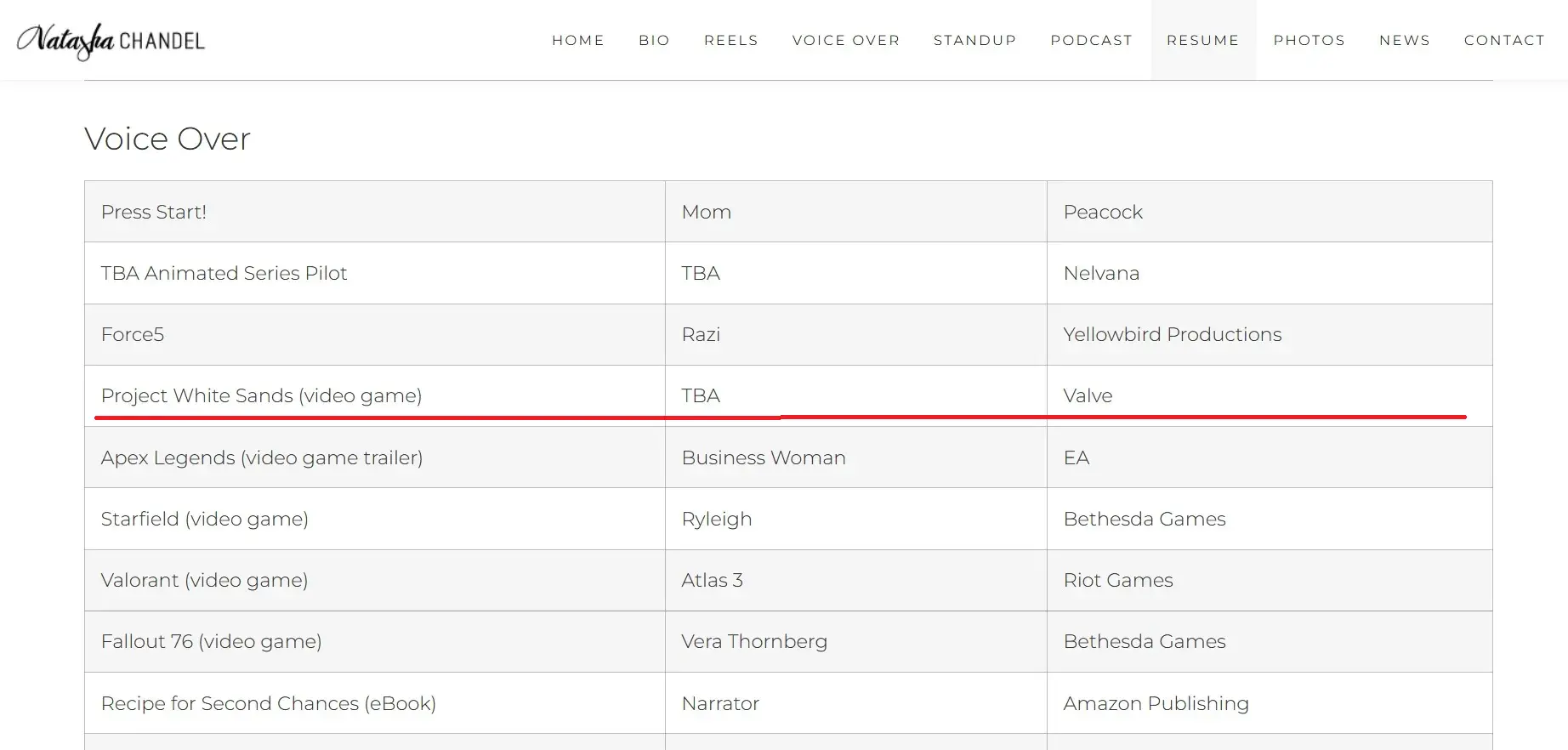The image size is (1568, 750).
Task: Open the Reels page
Action: 730,40
